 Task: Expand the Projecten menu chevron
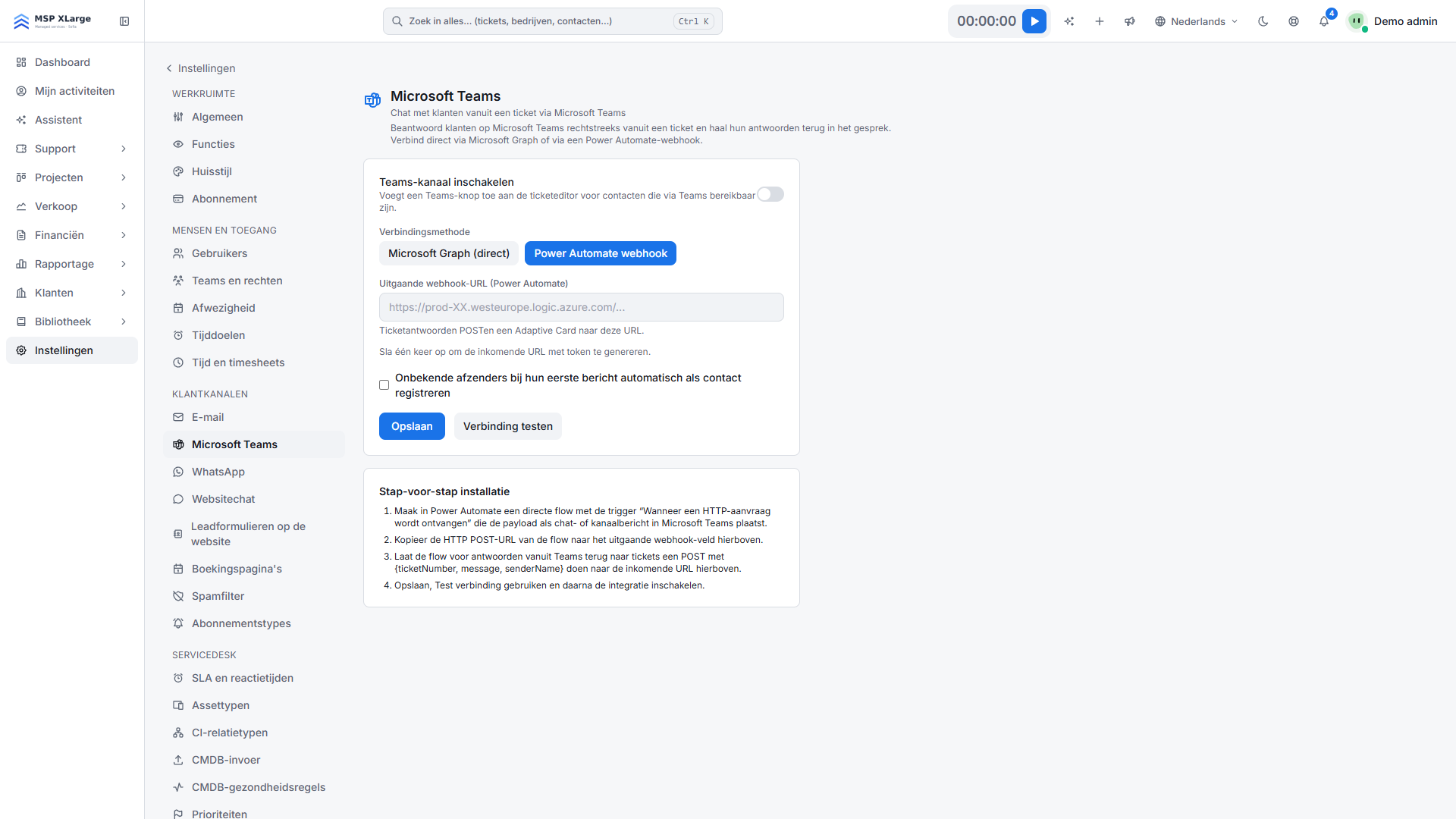pyautogui.click(x=124, y=177)
